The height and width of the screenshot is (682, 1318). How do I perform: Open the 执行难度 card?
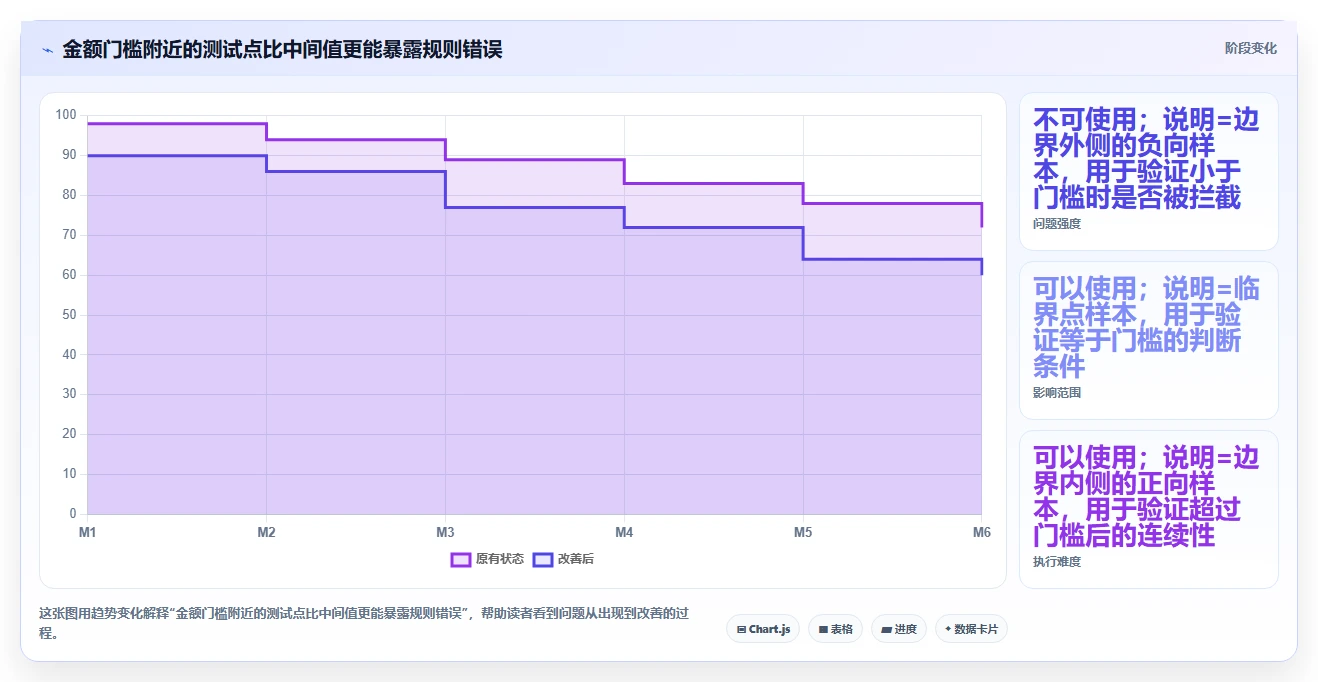pos(1148,509)
